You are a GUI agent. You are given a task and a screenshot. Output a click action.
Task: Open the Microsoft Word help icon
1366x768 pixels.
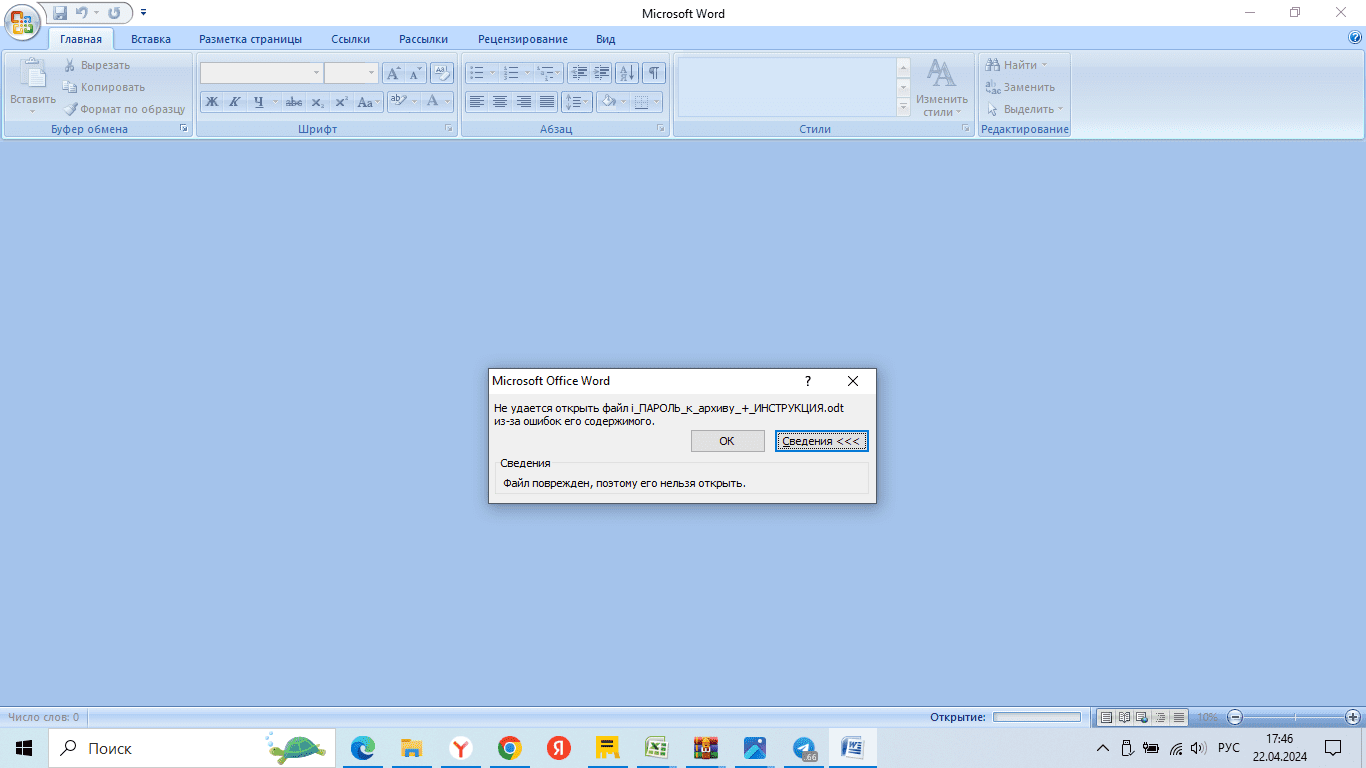tap(1355, 38)
